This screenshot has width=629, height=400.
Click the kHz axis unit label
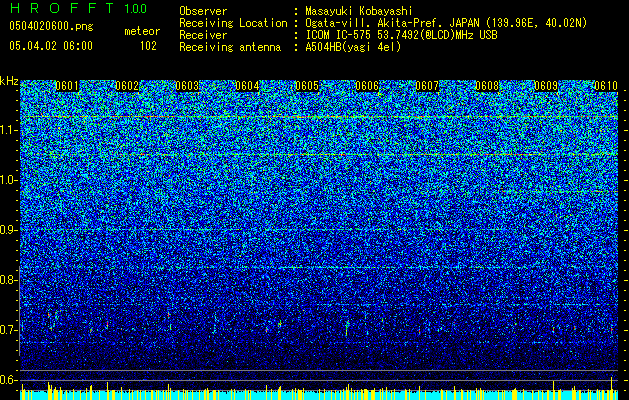tap(9, 81)
